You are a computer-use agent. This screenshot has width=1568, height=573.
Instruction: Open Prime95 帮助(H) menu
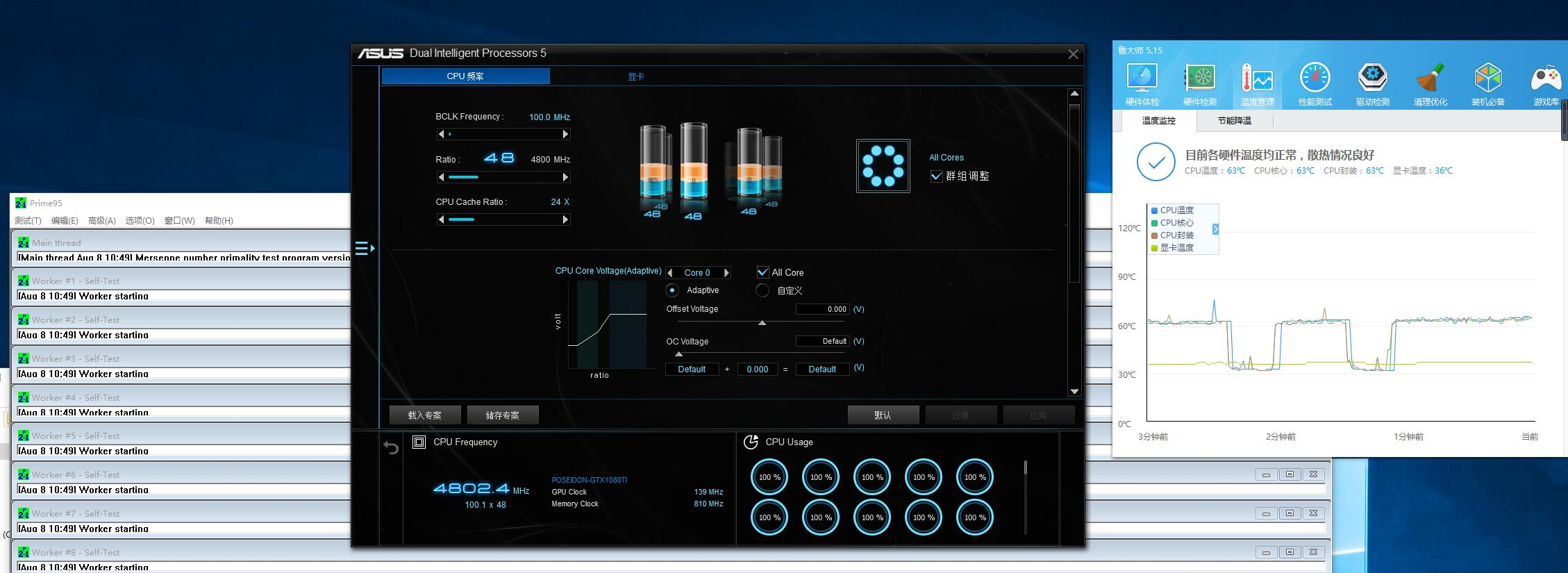(x=219, y=221)
